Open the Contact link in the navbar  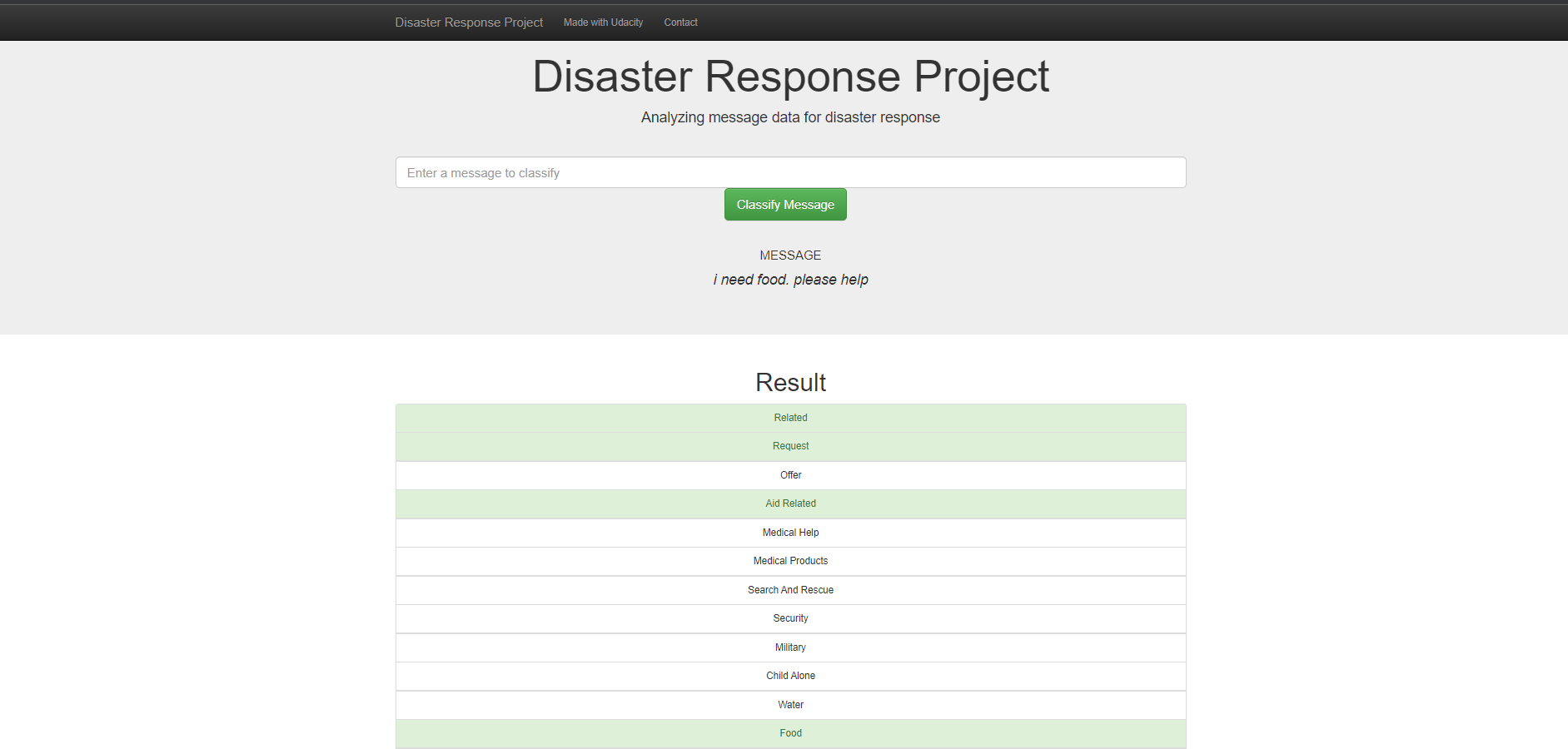680,22
